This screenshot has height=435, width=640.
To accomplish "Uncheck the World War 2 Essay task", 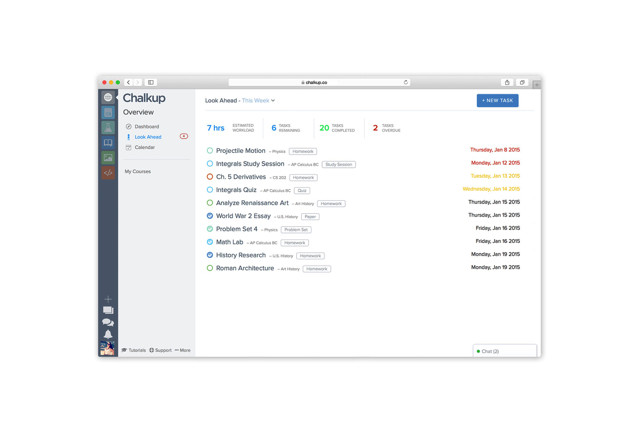I will [x=210, y=216].
